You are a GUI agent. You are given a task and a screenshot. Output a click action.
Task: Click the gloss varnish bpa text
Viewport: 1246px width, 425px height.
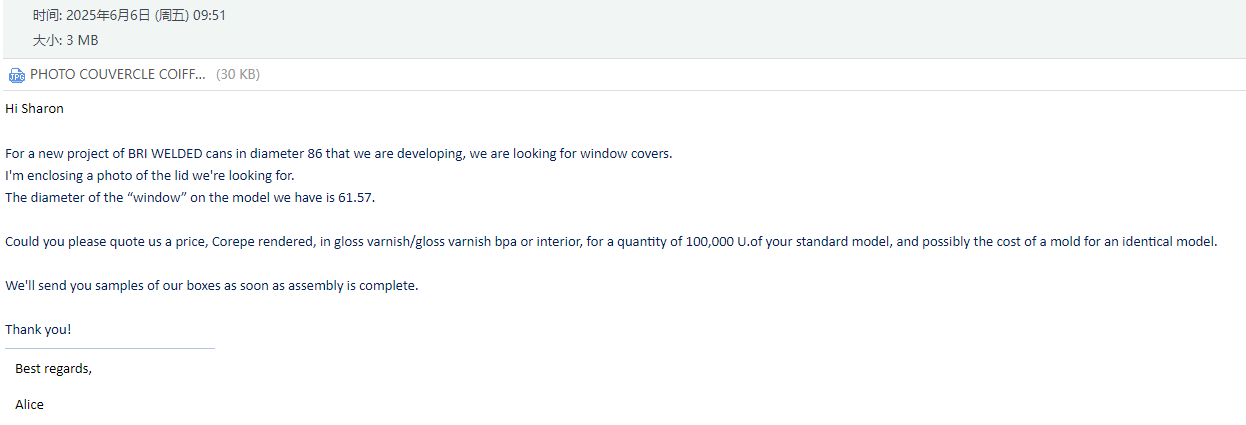462,241
